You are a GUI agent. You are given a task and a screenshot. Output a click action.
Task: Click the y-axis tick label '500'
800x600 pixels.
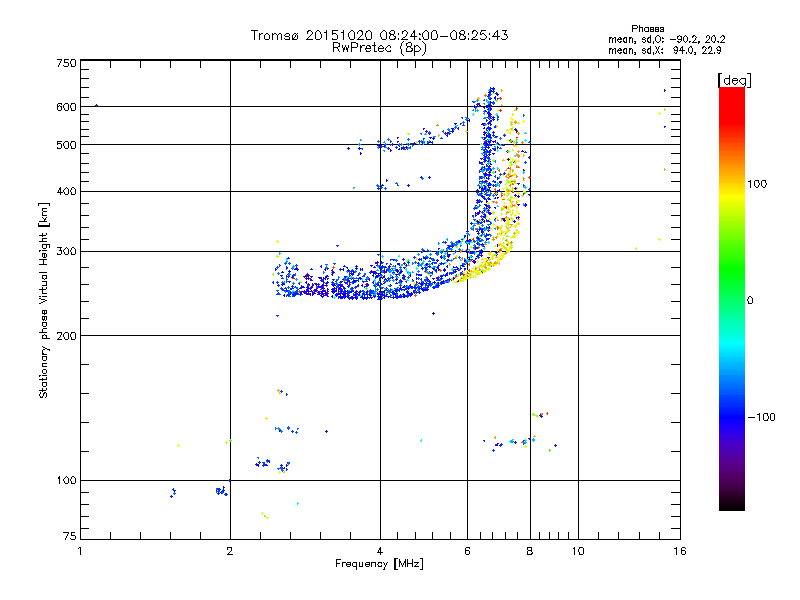point(66,145)
